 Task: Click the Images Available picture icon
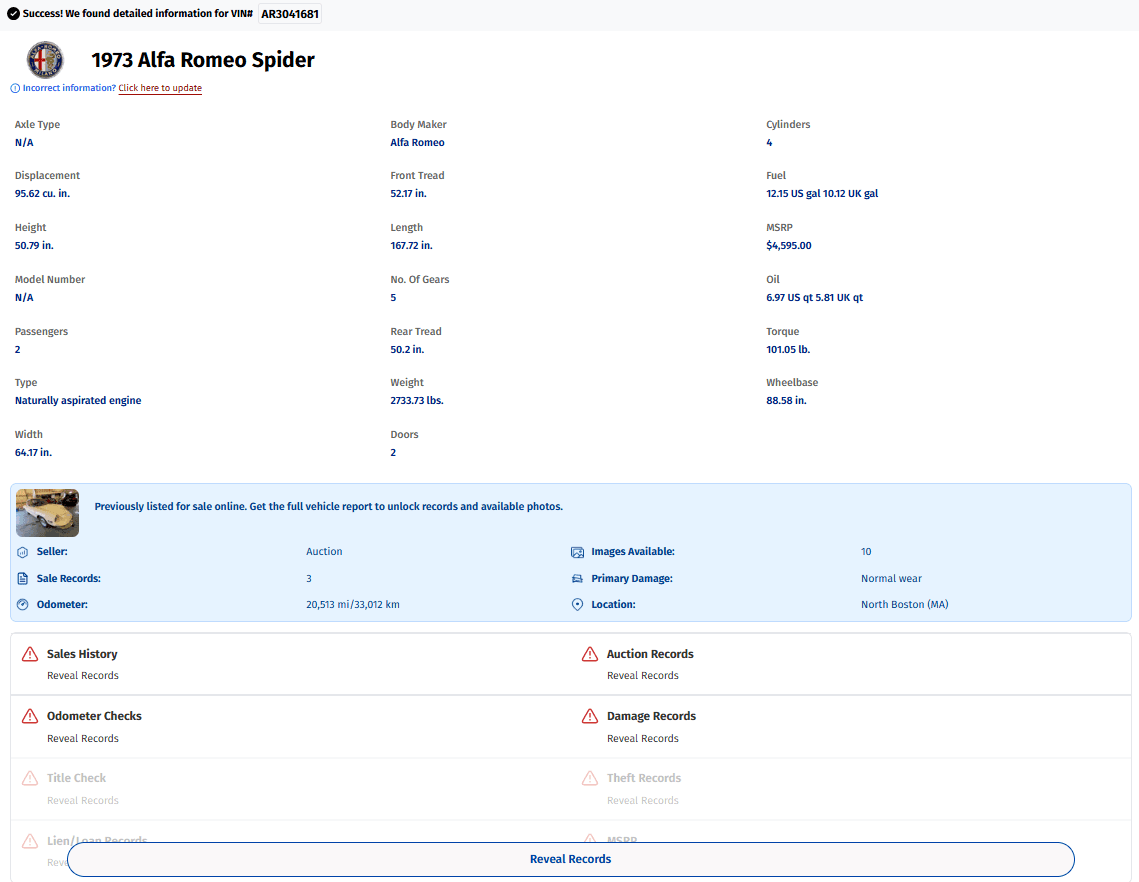(x=577, y=552)
